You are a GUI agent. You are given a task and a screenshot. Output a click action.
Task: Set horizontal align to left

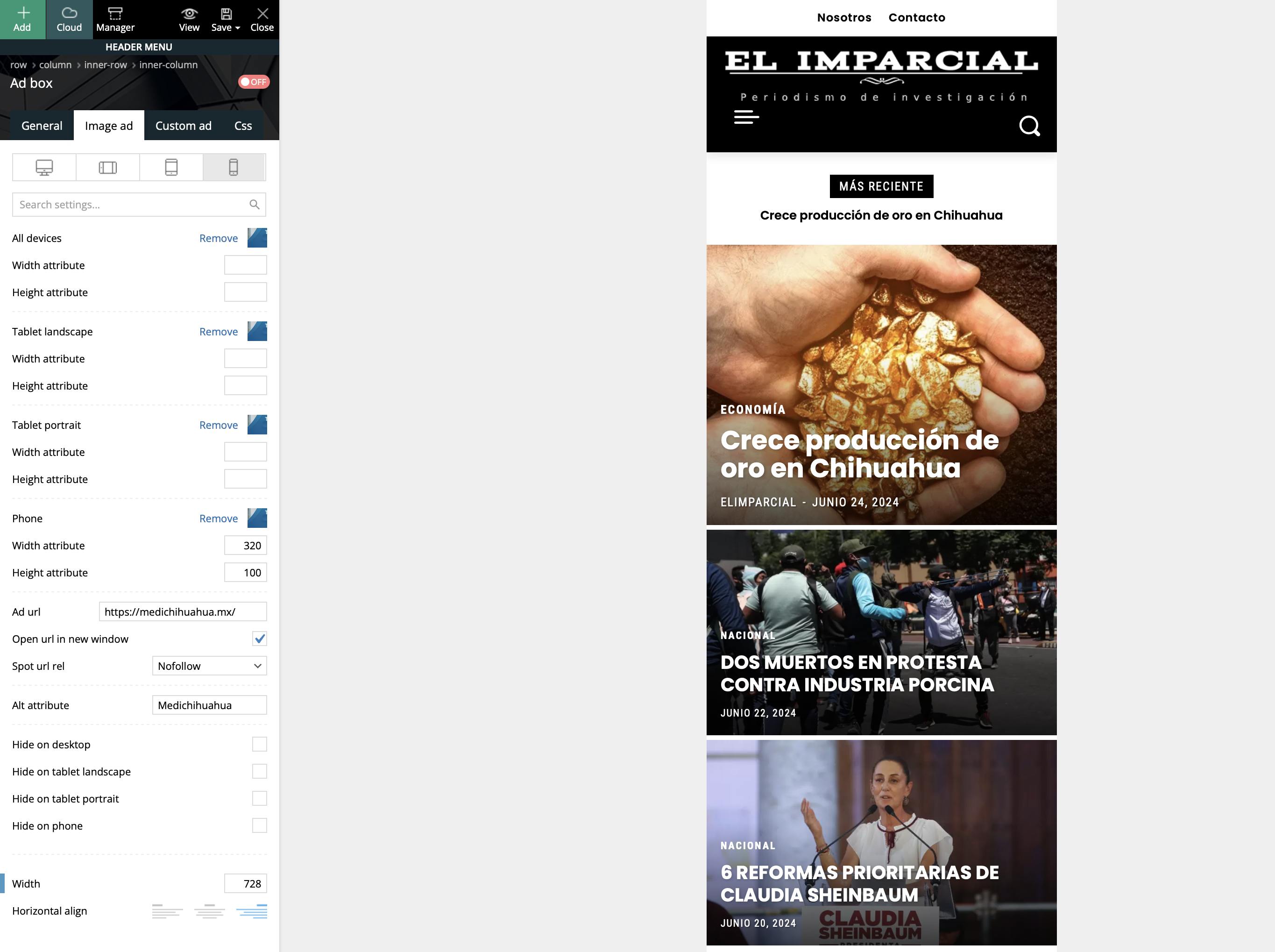pyautogui.click(x=167, y=911)
